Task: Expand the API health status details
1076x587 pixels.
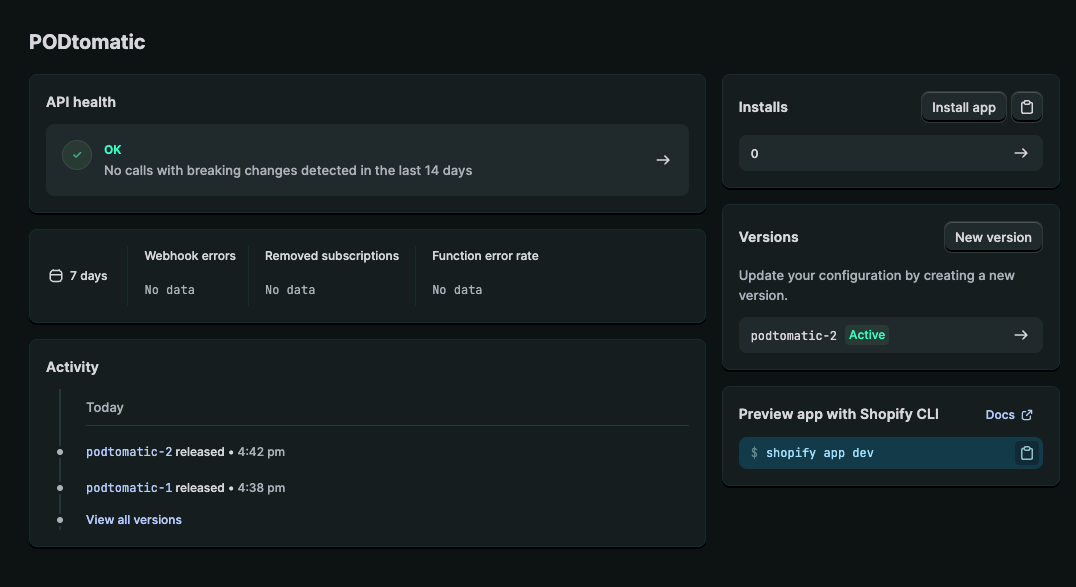Action: pyautogui.click(x=366, y=160)
